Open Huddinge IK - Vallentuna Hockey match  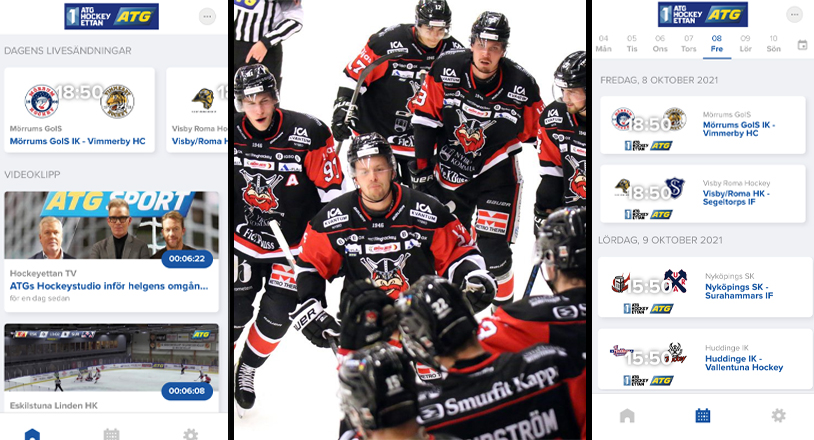[x=702, y=359]
